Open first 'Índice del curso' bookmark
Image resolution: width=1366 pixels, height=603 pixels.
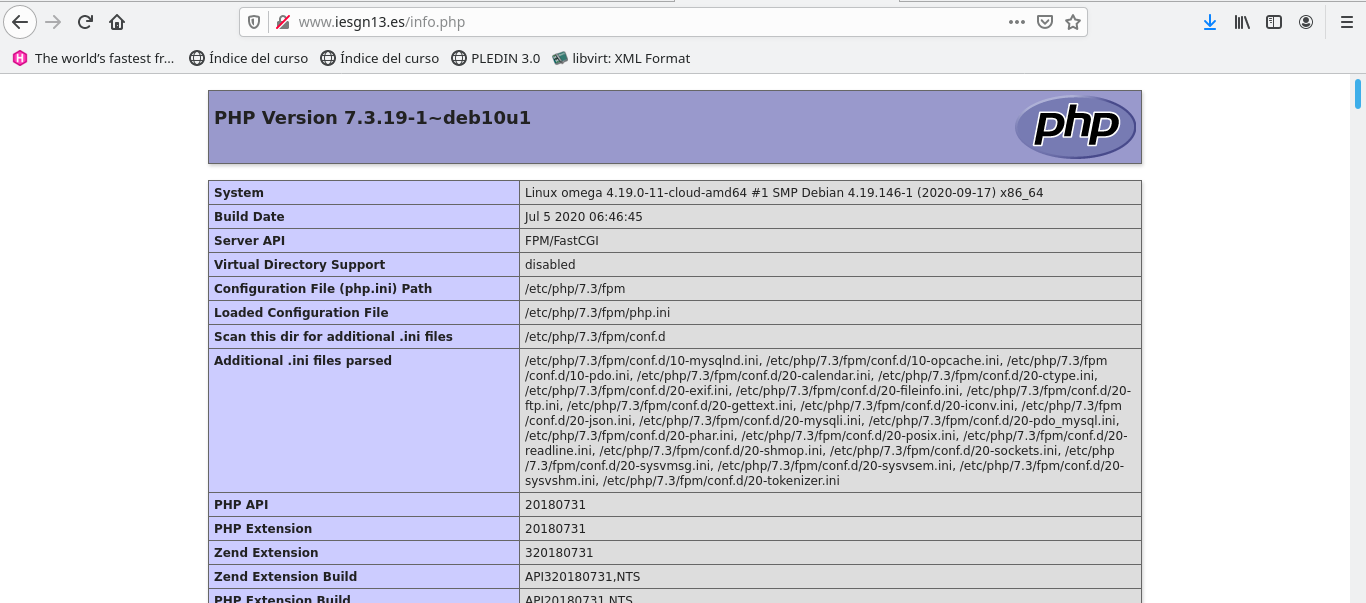click(249, 58)
